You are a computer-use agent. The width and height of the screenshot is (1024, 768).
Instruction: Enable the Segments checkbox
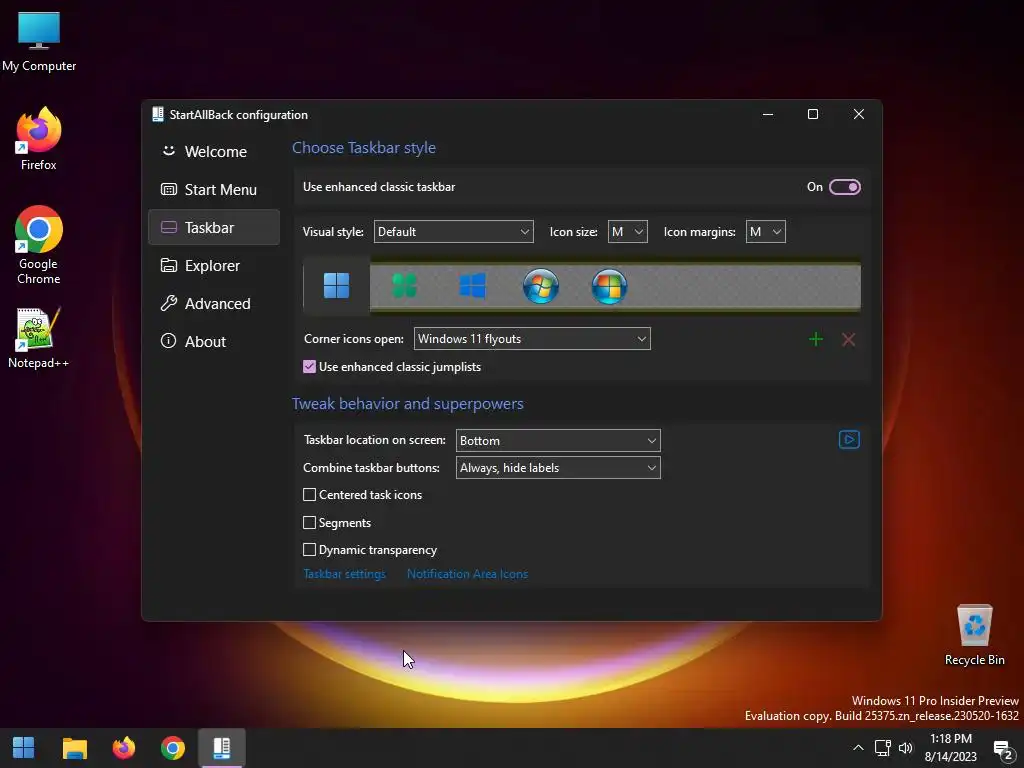point(310,522)
